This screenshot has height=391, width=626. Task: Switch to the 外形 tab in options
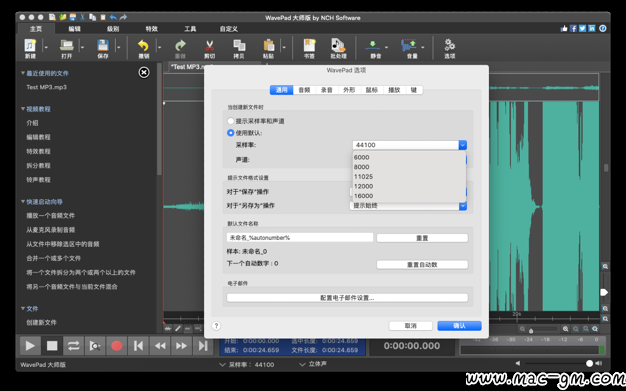click(x=349, y=90)
